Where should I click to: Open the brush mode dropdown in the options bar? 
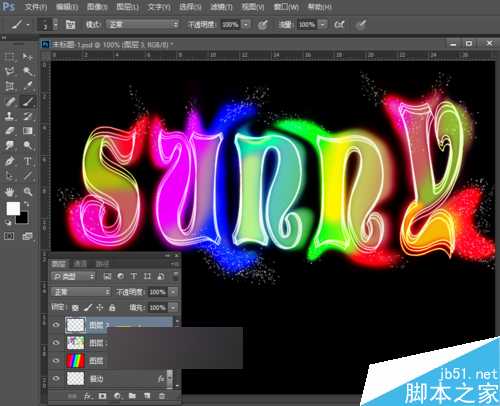(x=143, y=25)
